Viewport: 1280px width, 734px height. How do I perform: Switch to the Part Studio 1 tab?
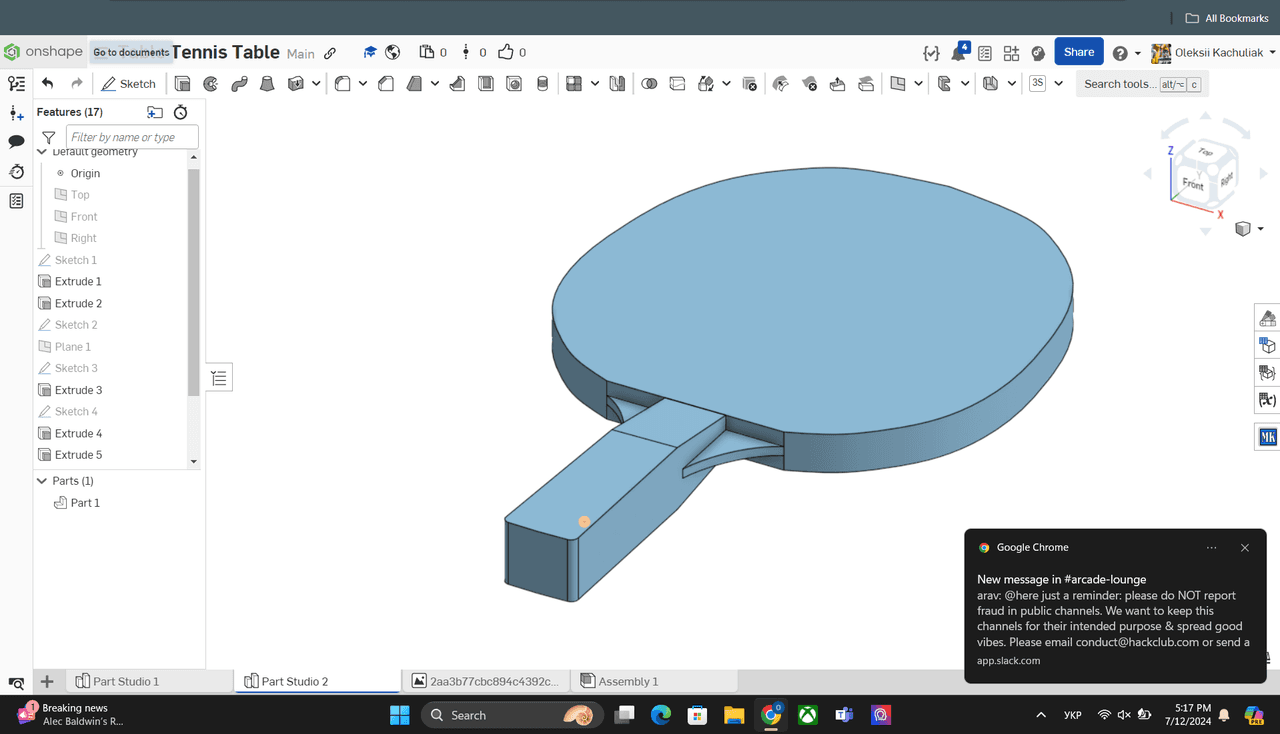(126, 681)
